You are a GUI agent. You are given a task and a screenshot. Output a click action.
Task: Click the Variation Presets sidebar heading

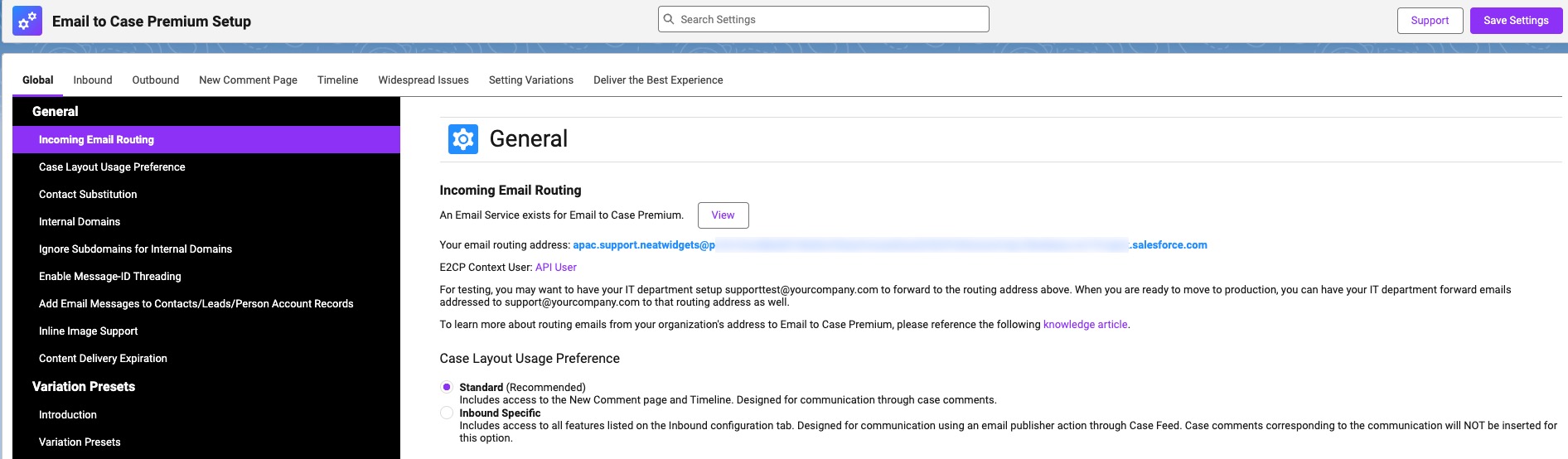point(84,387)
